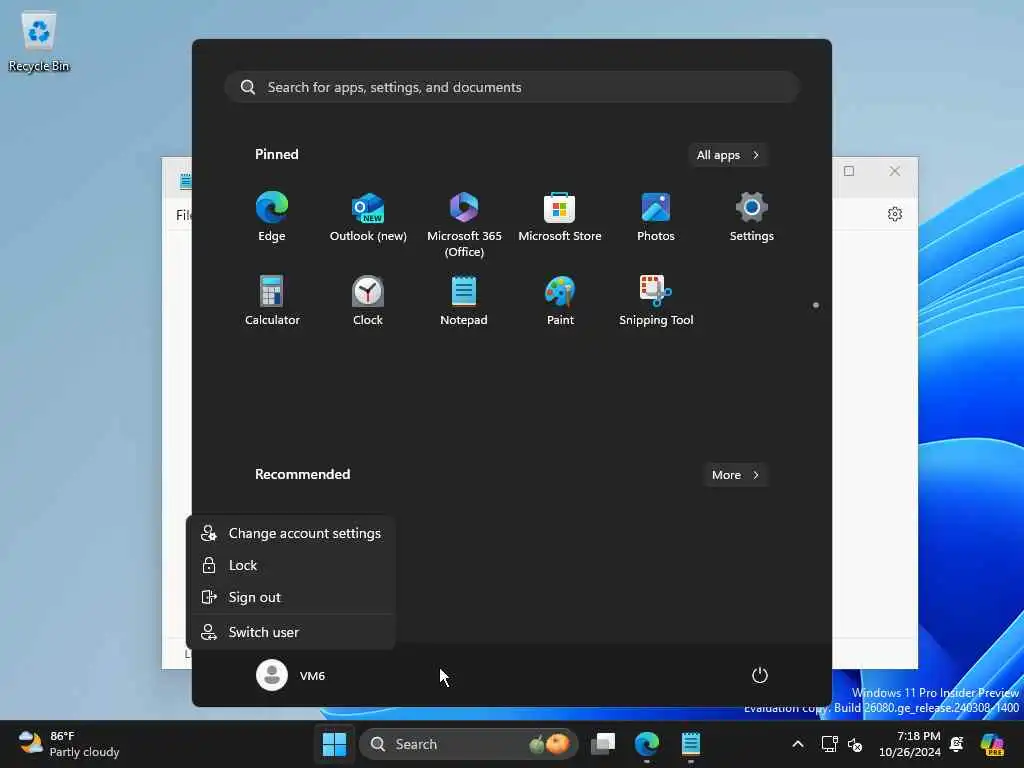Click the pinned apps page indicator dot
The image size is (1024, 768).
coord(816,305)
